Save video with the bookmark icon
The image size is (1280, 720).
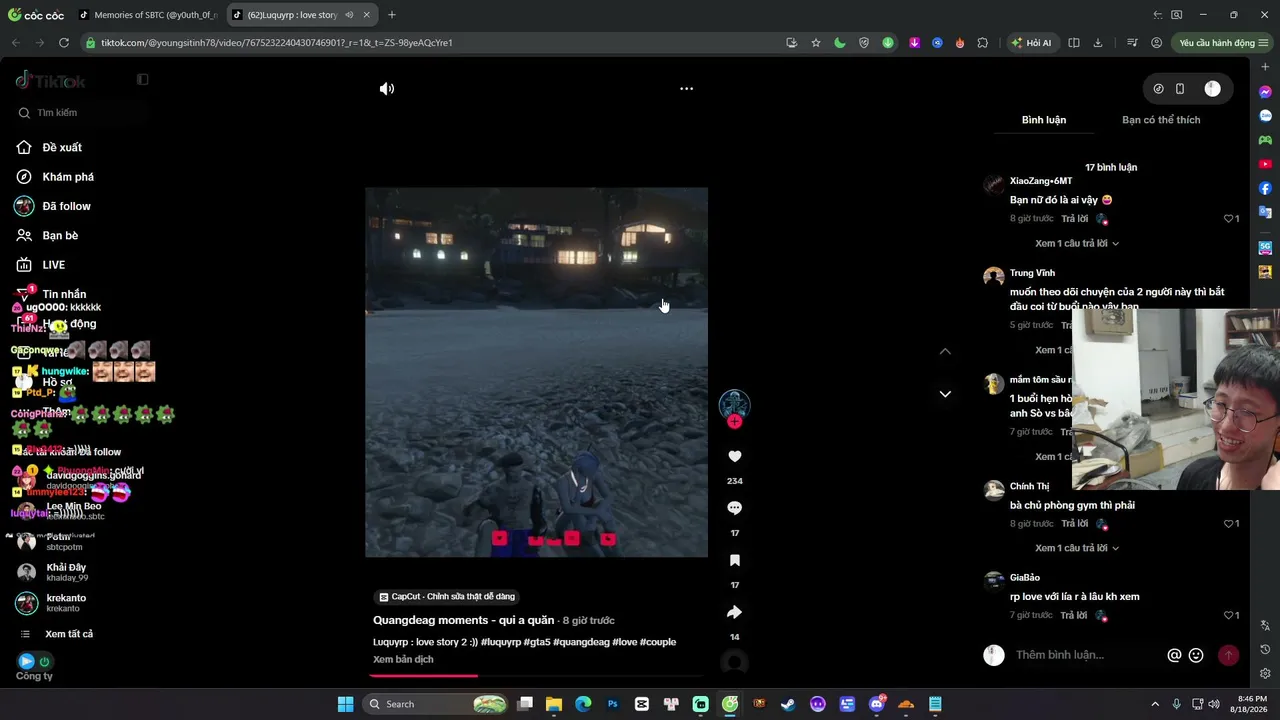point(734,560)
